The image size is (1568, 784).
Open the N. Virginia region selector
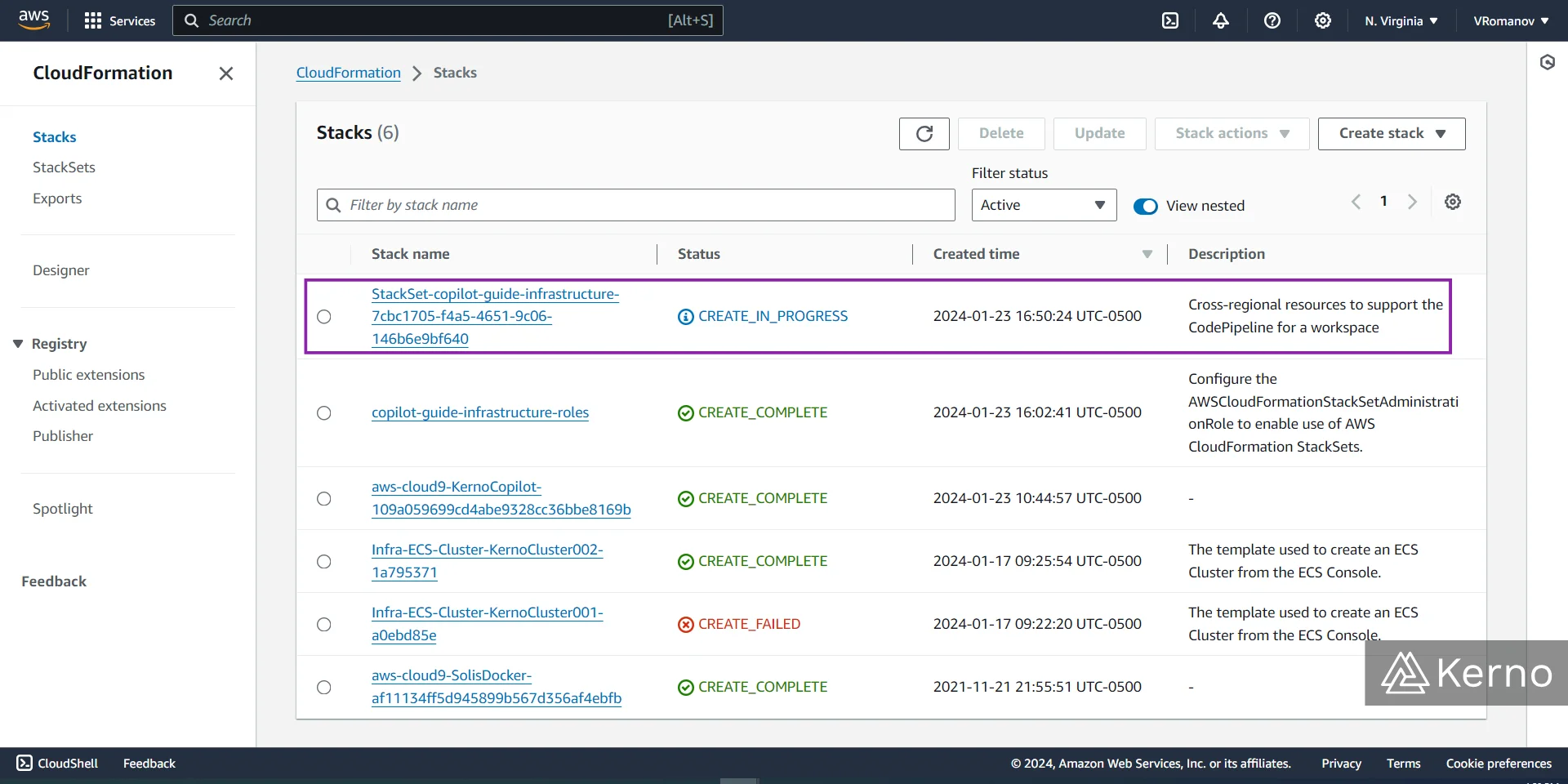coord(1401,21)
